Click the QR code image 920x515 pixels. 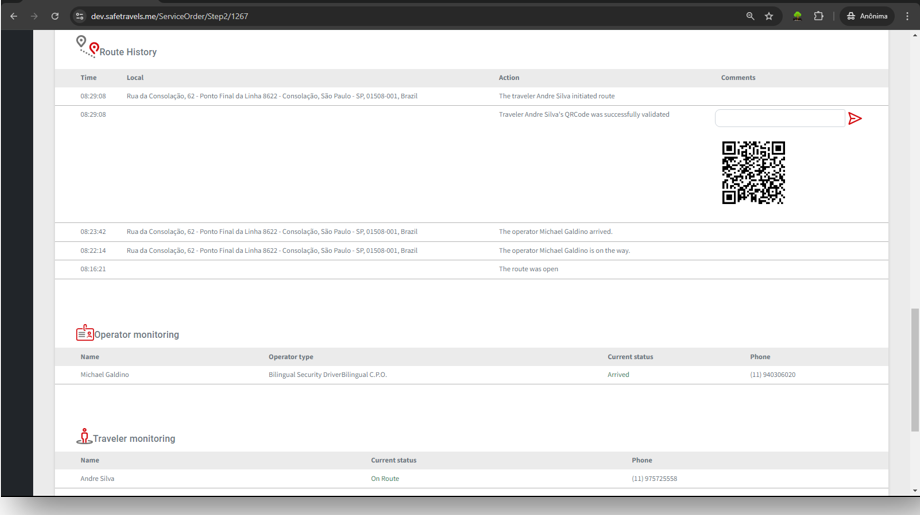pyautogui.click(x=753, y=172)
